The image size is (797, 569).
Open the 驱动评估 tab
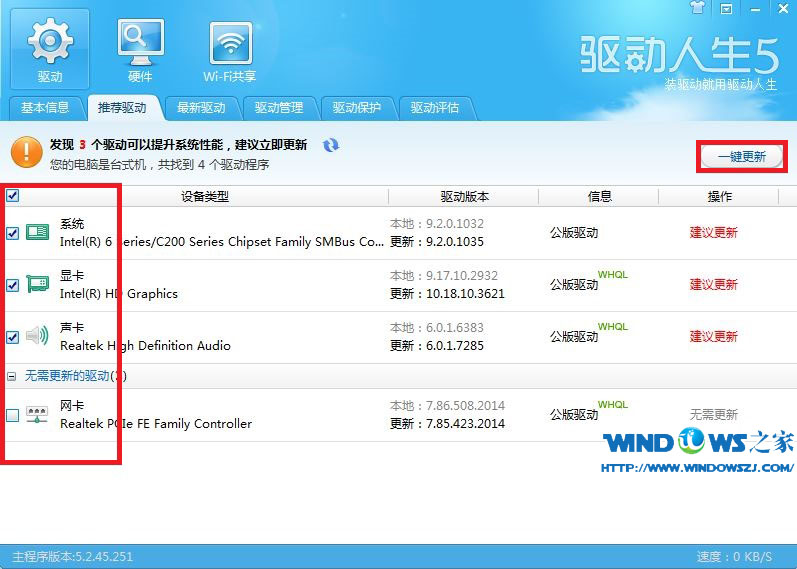[435, 108]
